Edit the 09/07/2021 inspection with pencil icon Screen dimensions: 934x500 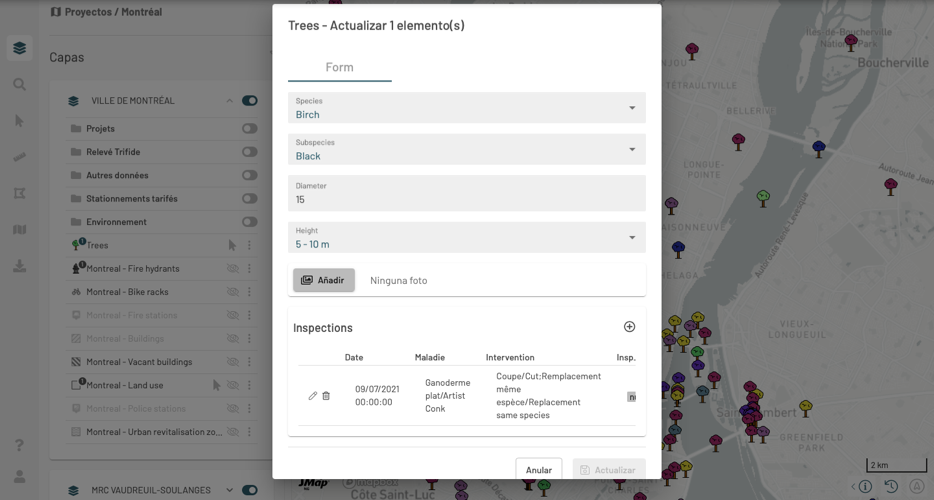click(x=312, y=396)
